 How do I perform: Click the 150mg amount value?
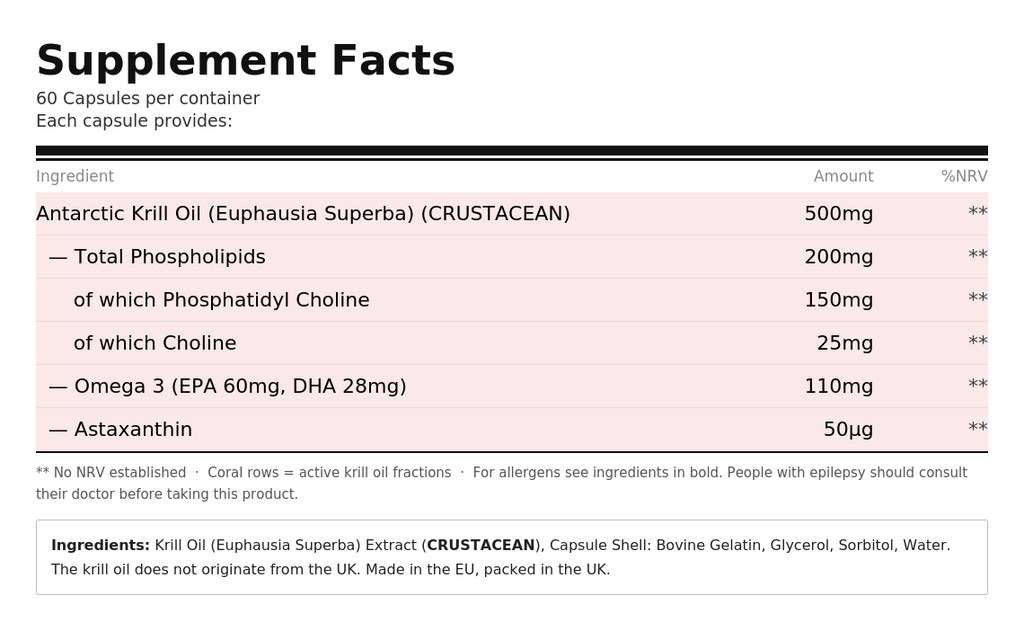pos(838,300)
